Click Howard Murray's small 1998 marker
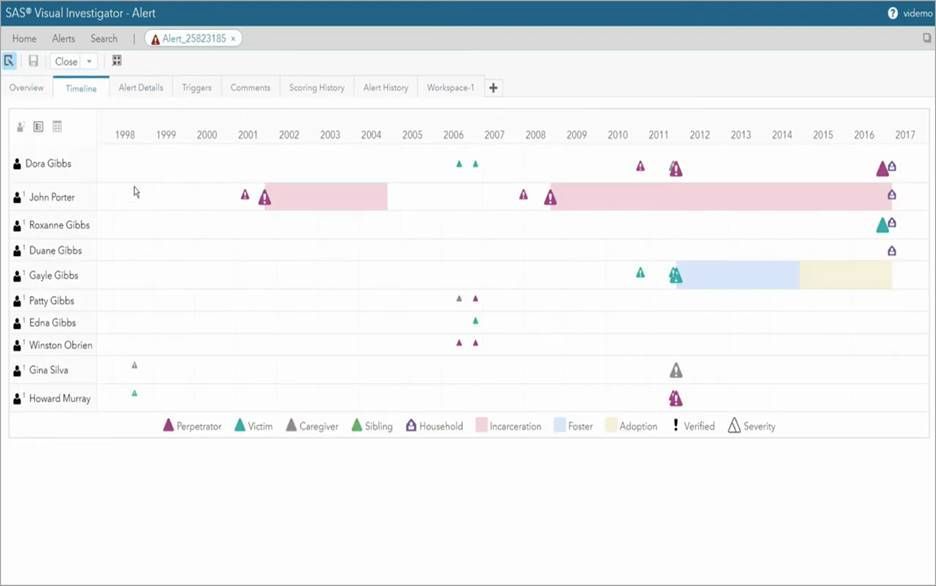This screenshot has height=586, width=936. click(x=134, y=393)
